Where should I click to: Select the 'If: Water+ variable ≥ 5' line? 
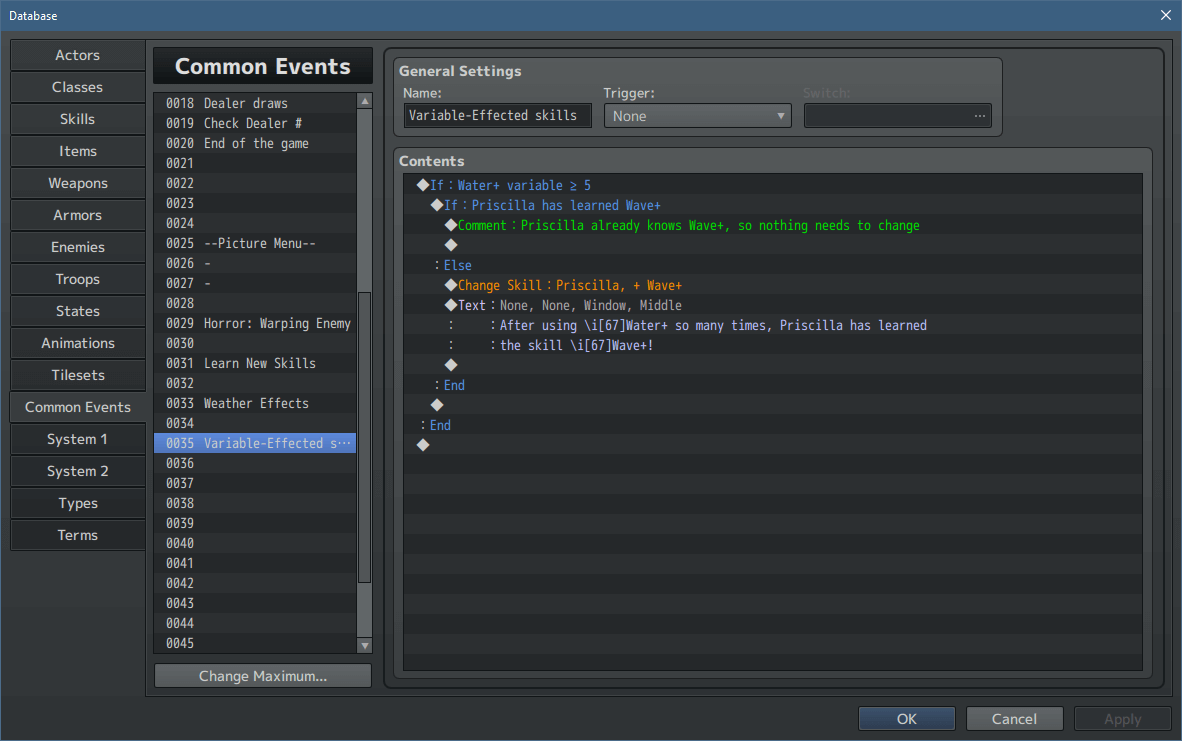(x=773, y=185)
